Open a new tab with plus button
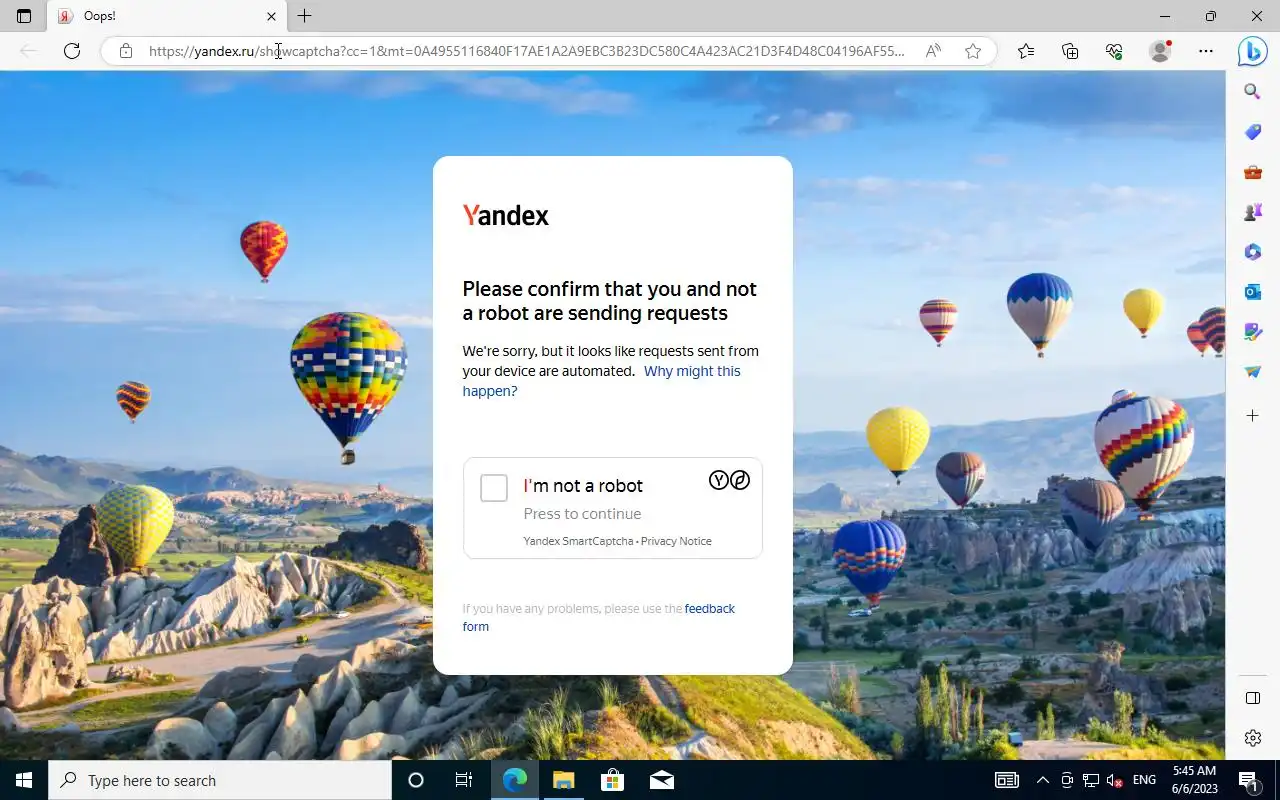This screenshot has height=800, width=1280. (305, 16)
